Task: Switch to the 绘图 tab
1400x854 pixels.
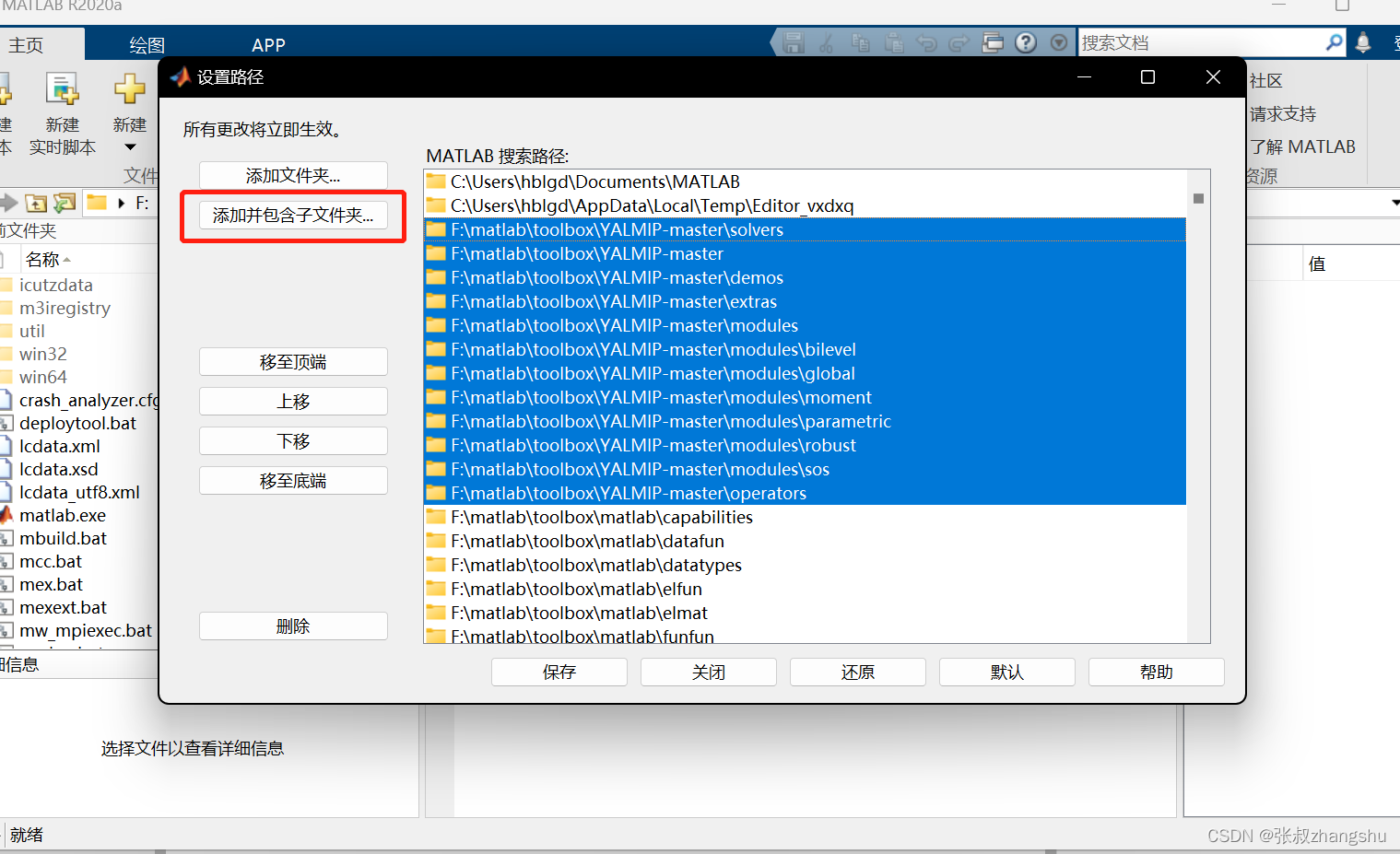Action: pyautogui.click(x=147, y=44)
